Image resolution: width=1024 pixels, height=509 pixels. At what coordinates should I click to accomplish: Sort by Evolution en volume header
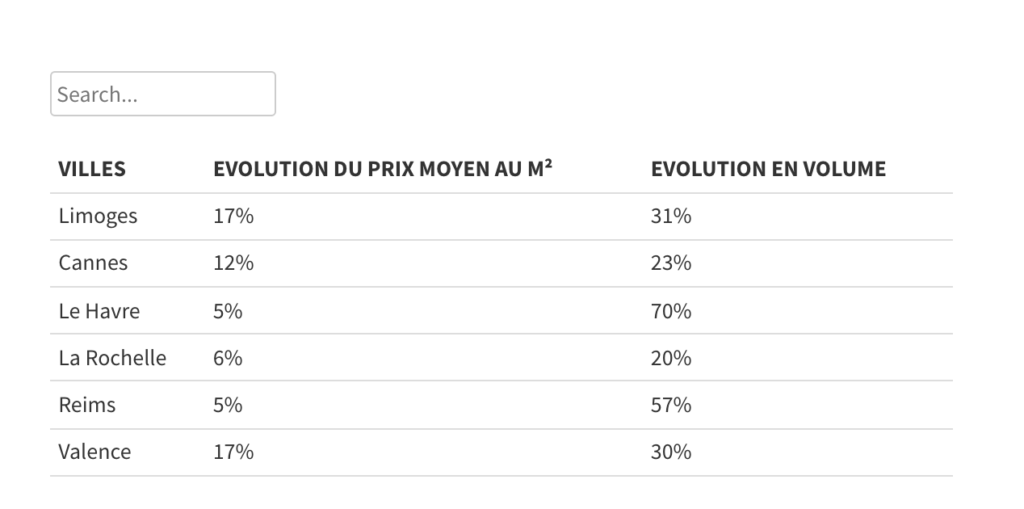click(768, 169)
